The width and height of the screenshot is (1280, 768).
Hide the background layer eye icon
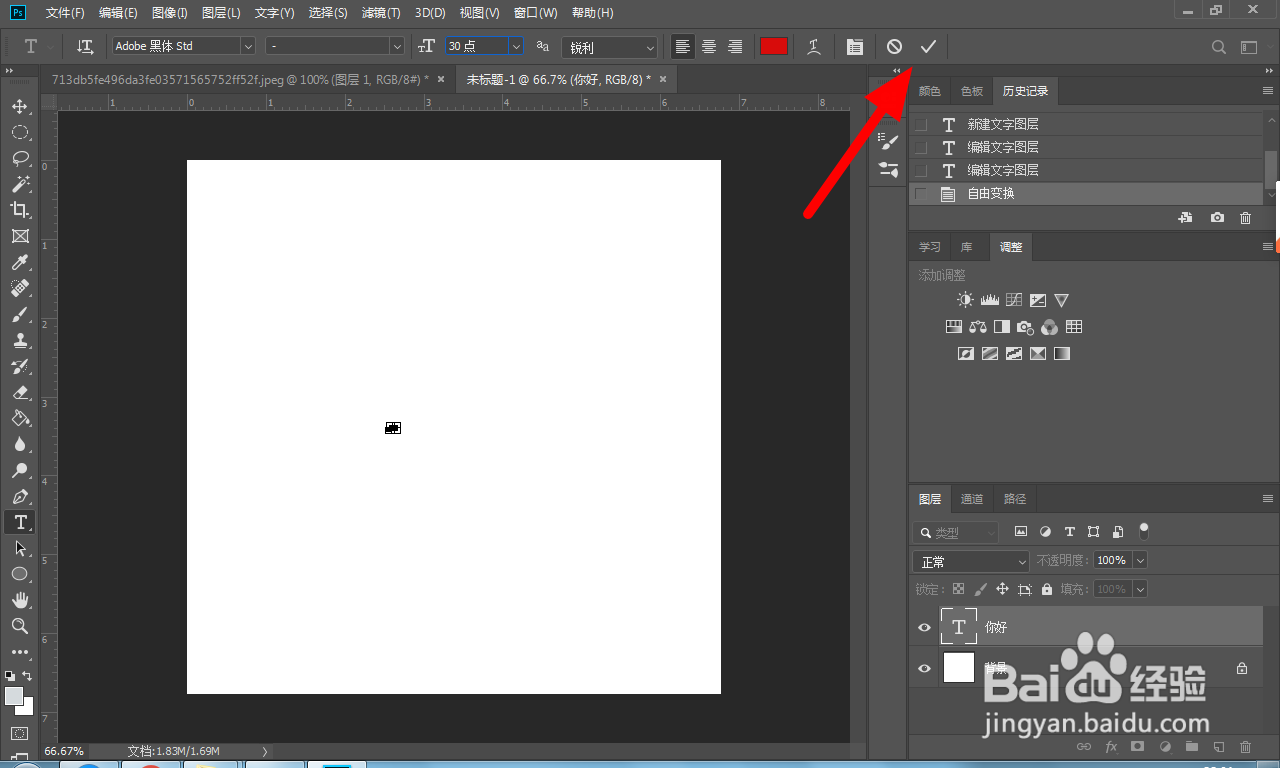tap(924, 668)
